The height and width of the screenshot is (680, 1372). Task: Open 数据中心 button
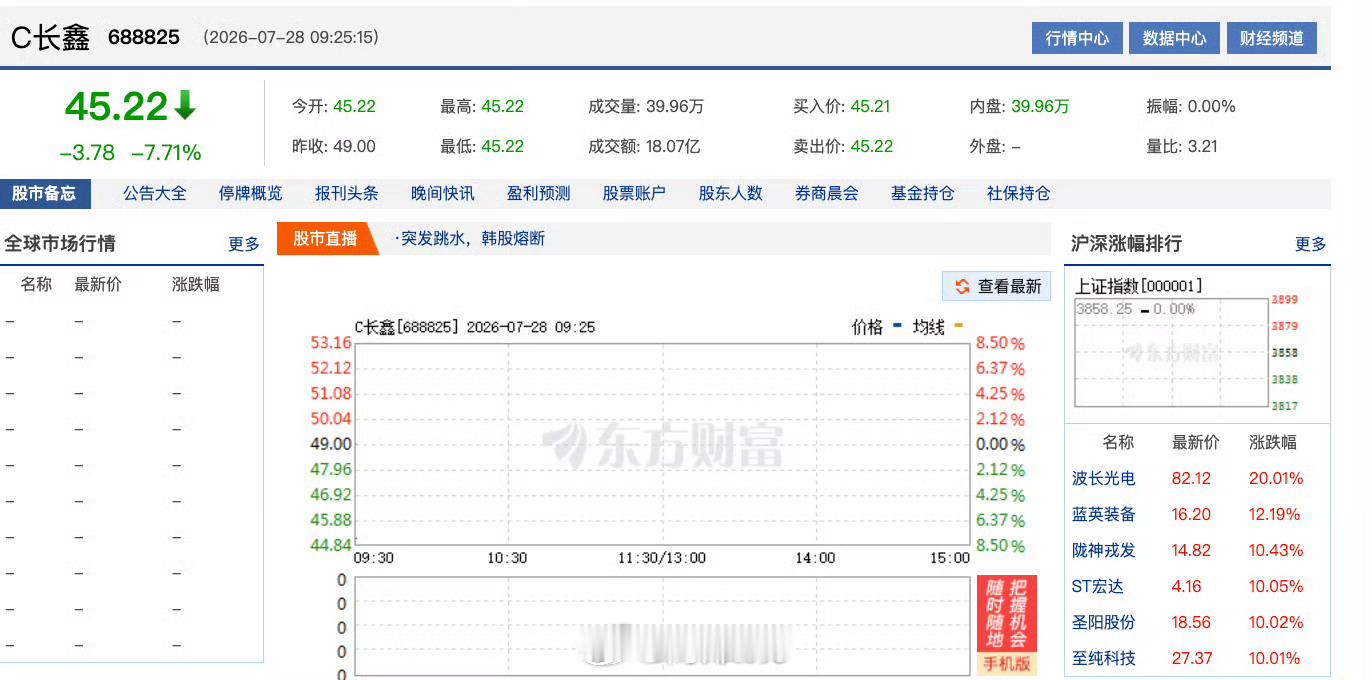[1174, 38]
